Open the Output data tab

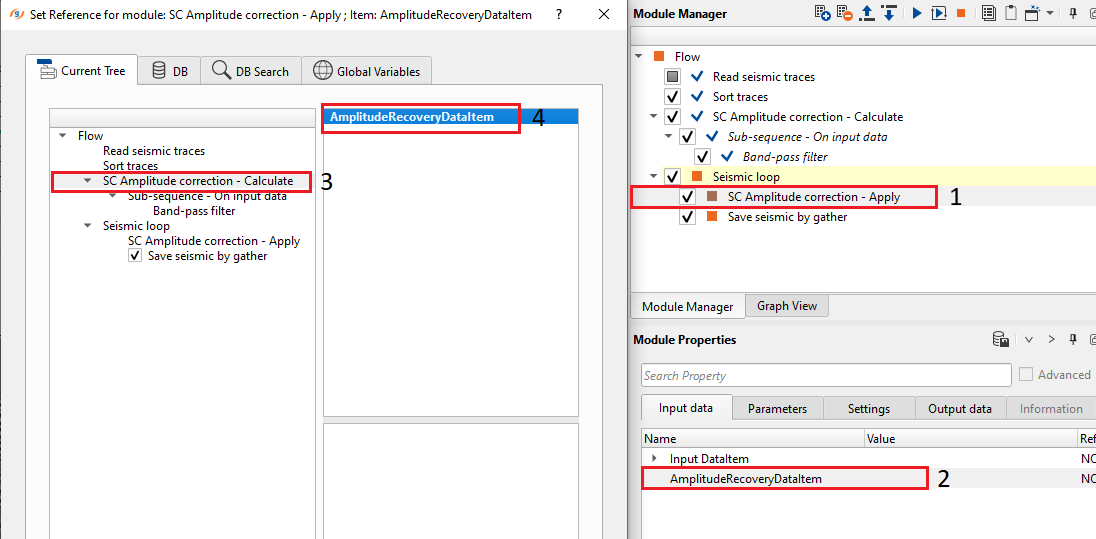point(960,409)
